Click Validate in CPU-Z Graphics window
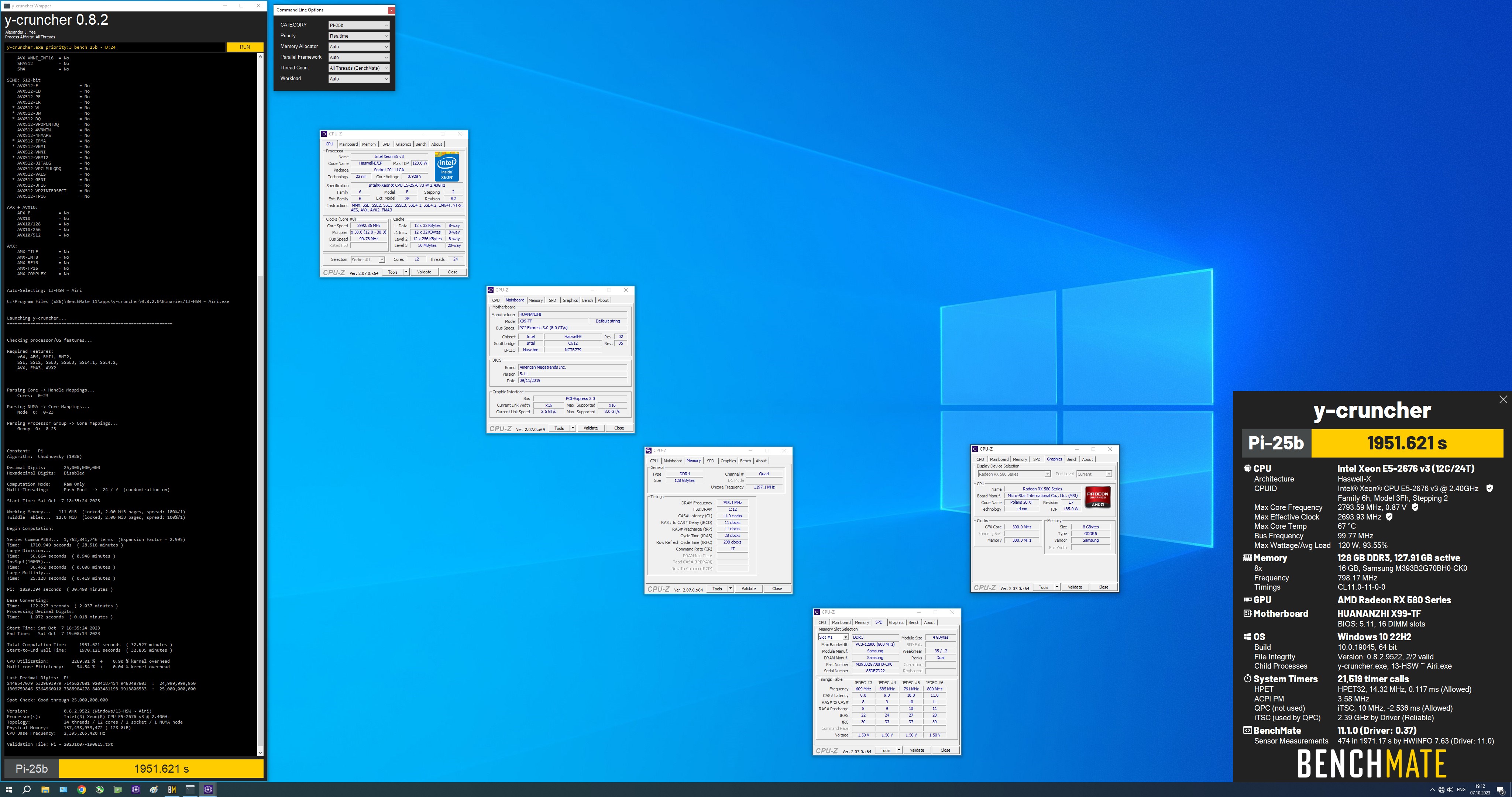The image size is (1512, 797). coord(1075,587)
